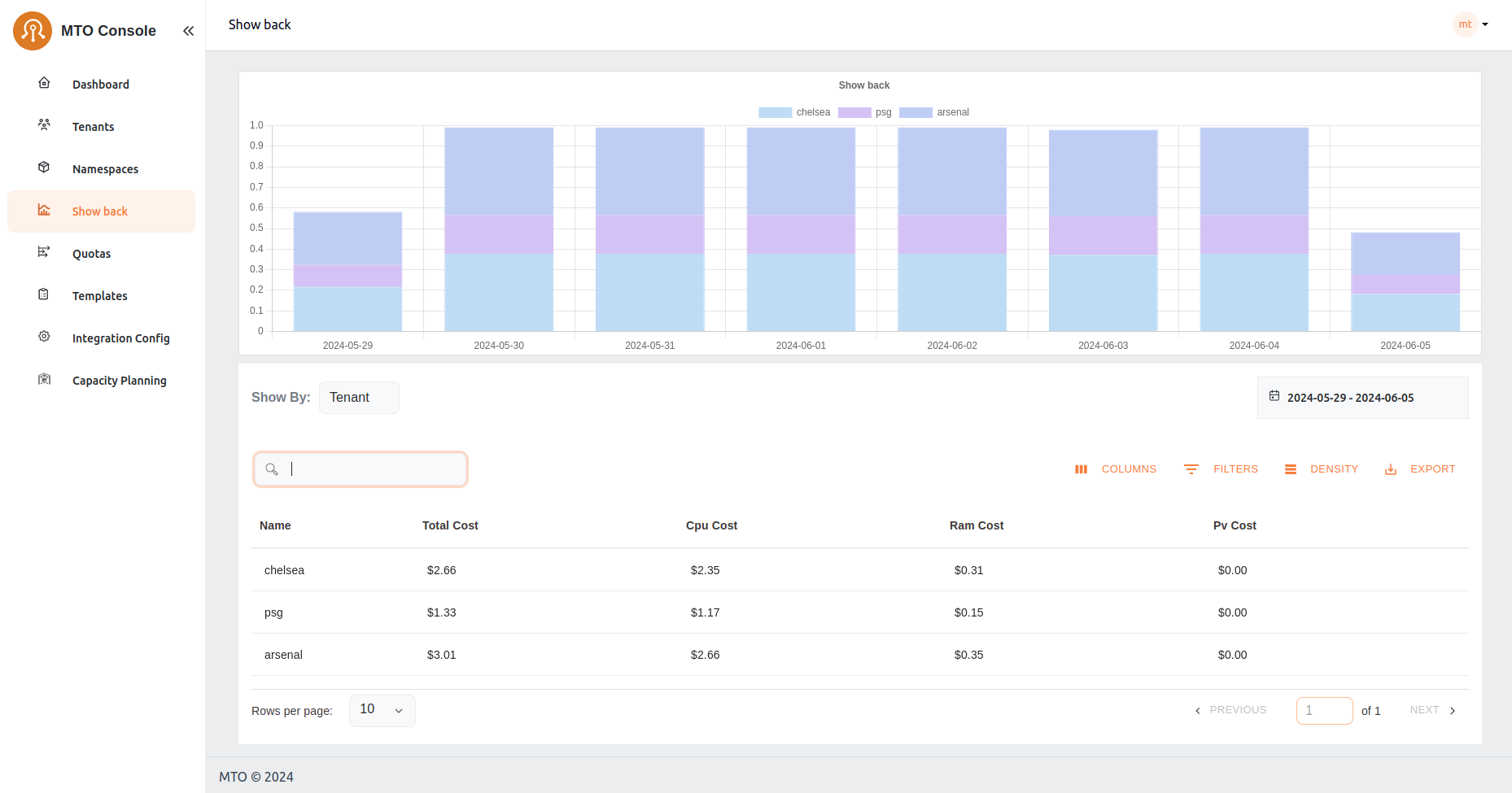
Task: Collapse the sidebar with double-chevron icon
Action: (188, 31)
